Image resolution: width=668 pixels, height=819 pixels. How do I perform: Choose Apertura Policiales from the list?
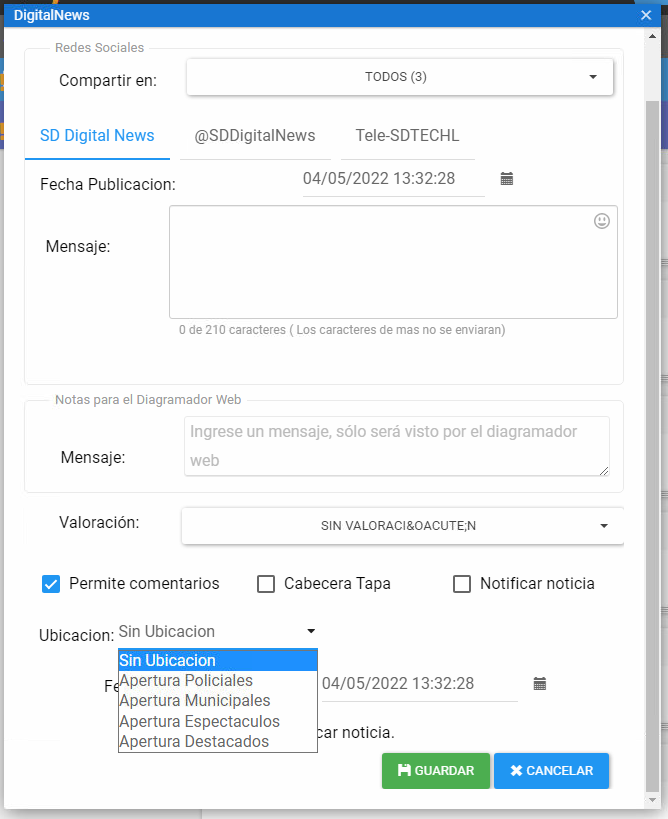[186, 681]
